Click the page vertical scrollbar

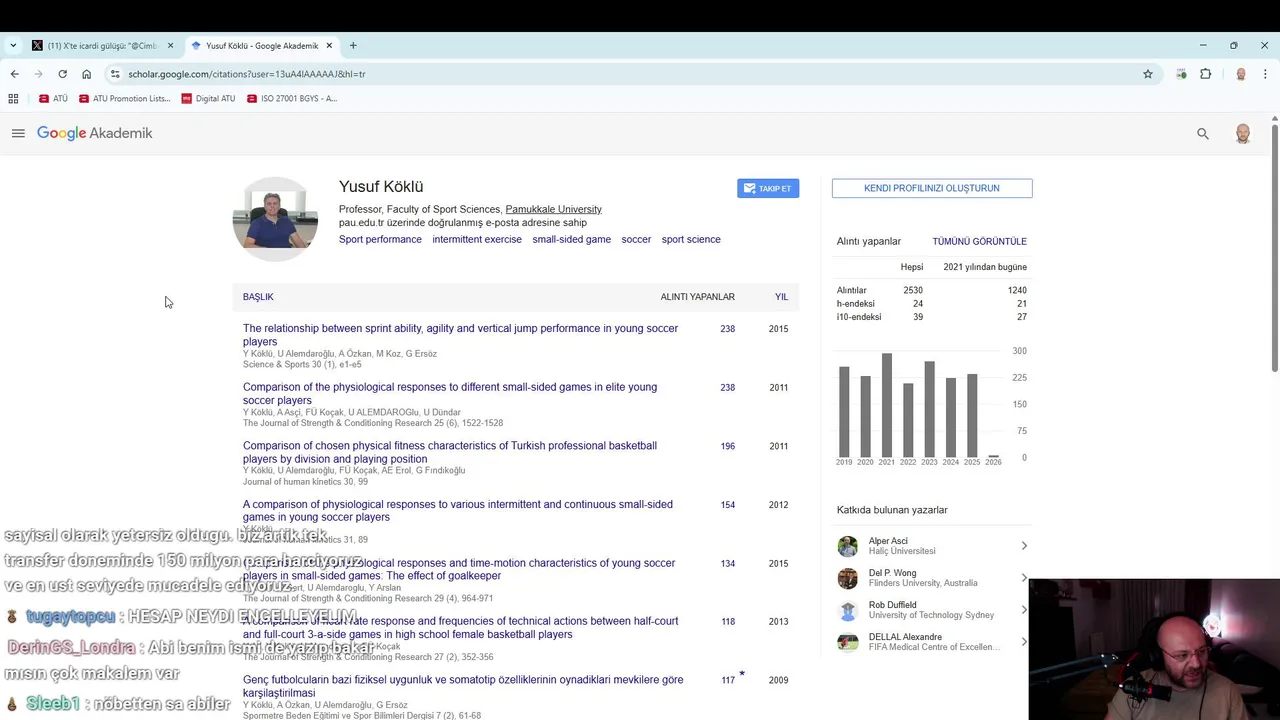click(1275, 247)
